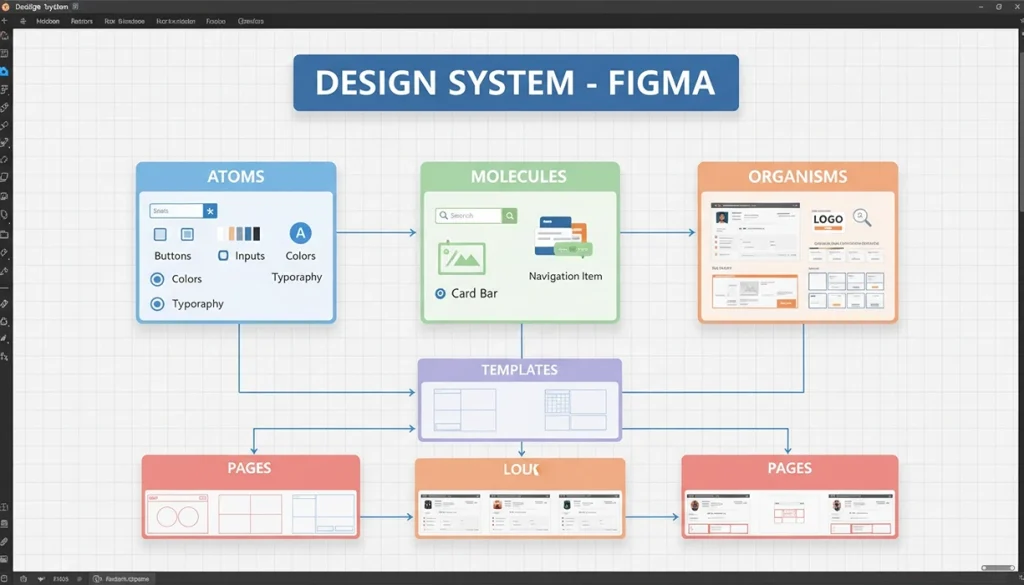Viewport: 1024px width, 585px height.
Task: Click the fx effects icon in sidebar
Action: (x=5, y=356)
